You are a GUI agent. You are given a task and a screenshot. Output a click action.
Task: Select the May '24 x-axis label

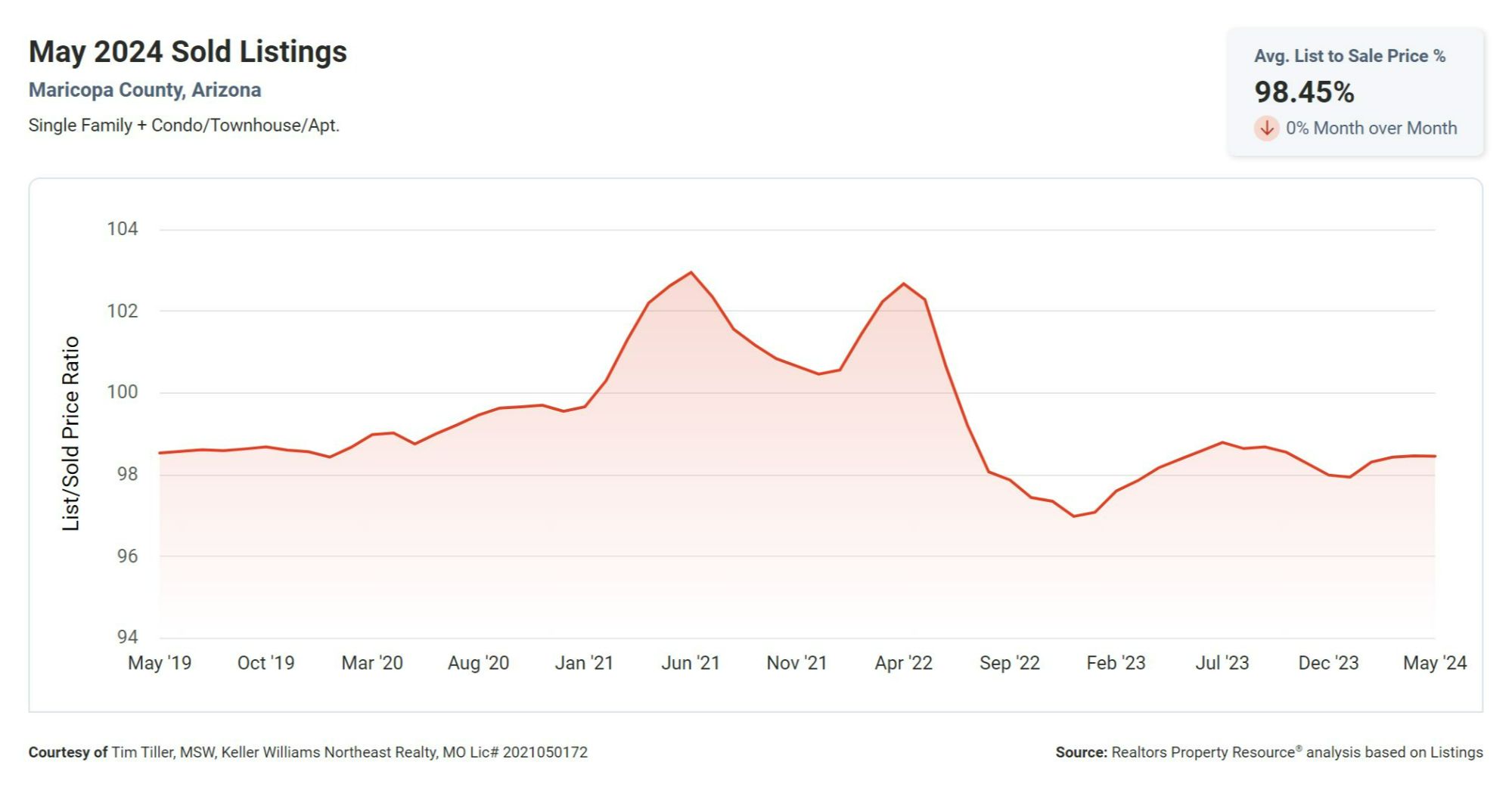1434,663
